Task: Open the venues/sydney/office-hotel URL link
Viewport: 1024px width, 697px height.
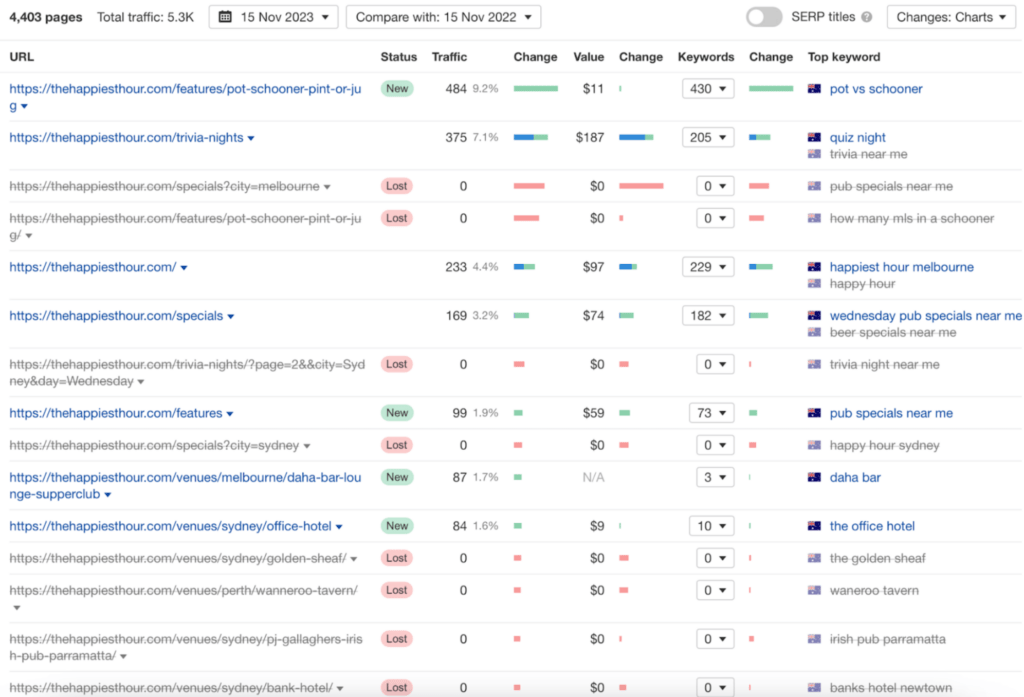Action: (x=170, y=526)
